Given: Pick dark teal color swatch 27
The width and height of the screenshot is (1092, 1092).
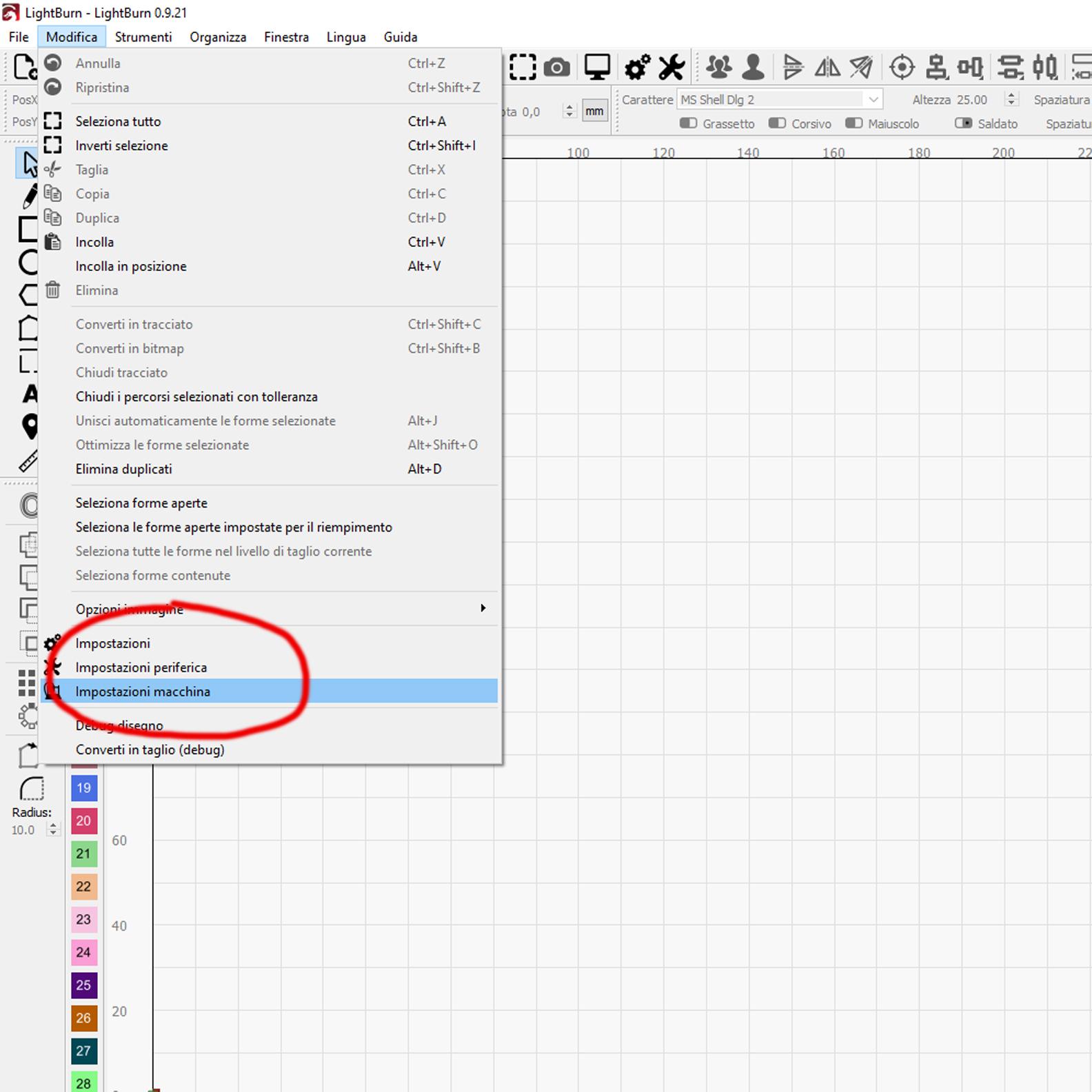Looking at the screenshot, I should click(83, 1051).
